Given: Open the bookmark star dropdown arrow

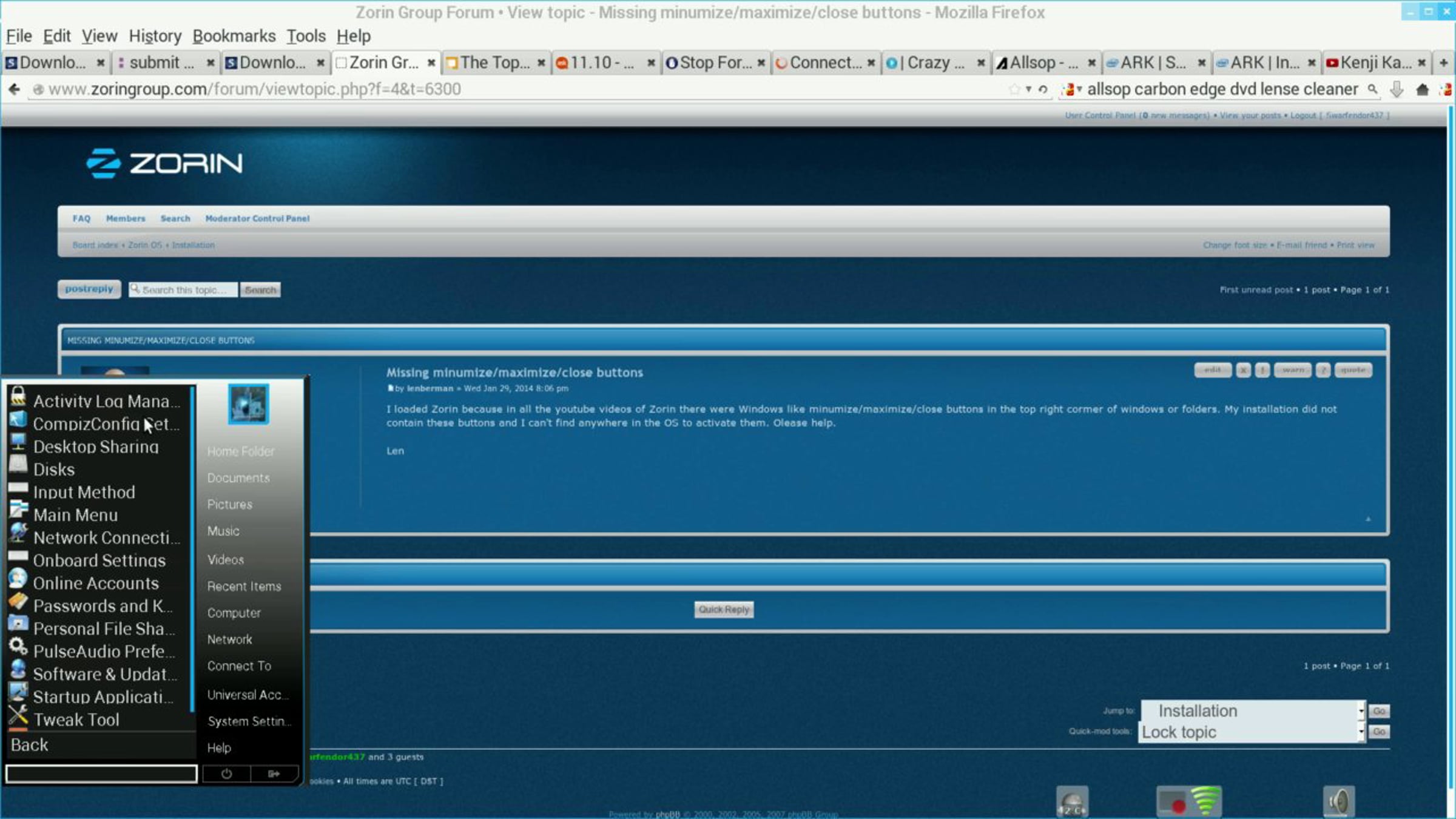Looking at the screenshot, I should pyautogui.click(x=1028, y=90).
